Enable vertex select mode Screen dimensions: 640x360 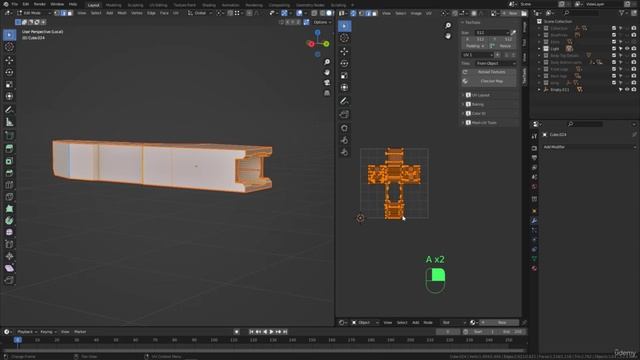(x=57, y=13)
